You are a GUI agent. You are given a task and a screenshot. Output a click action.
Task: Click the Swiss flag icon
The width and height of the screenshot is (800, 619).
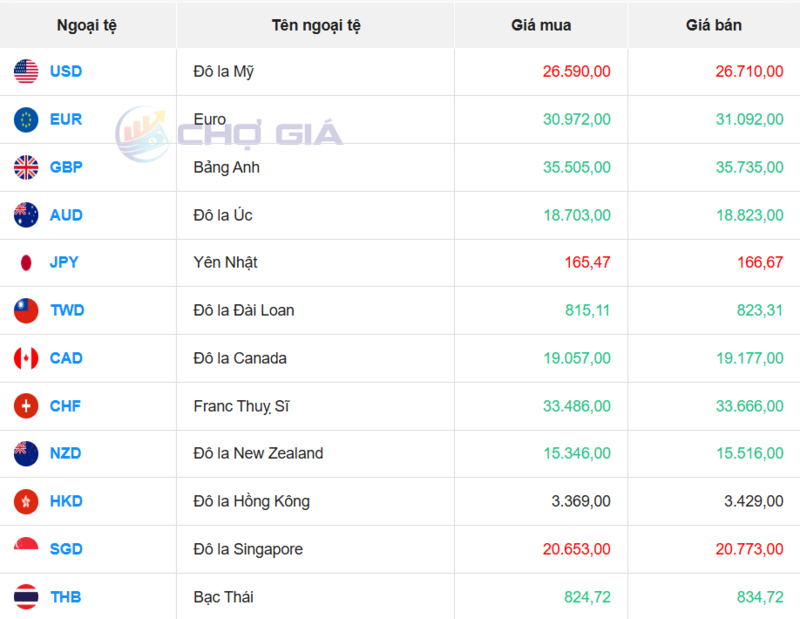(x=26, y=406)
